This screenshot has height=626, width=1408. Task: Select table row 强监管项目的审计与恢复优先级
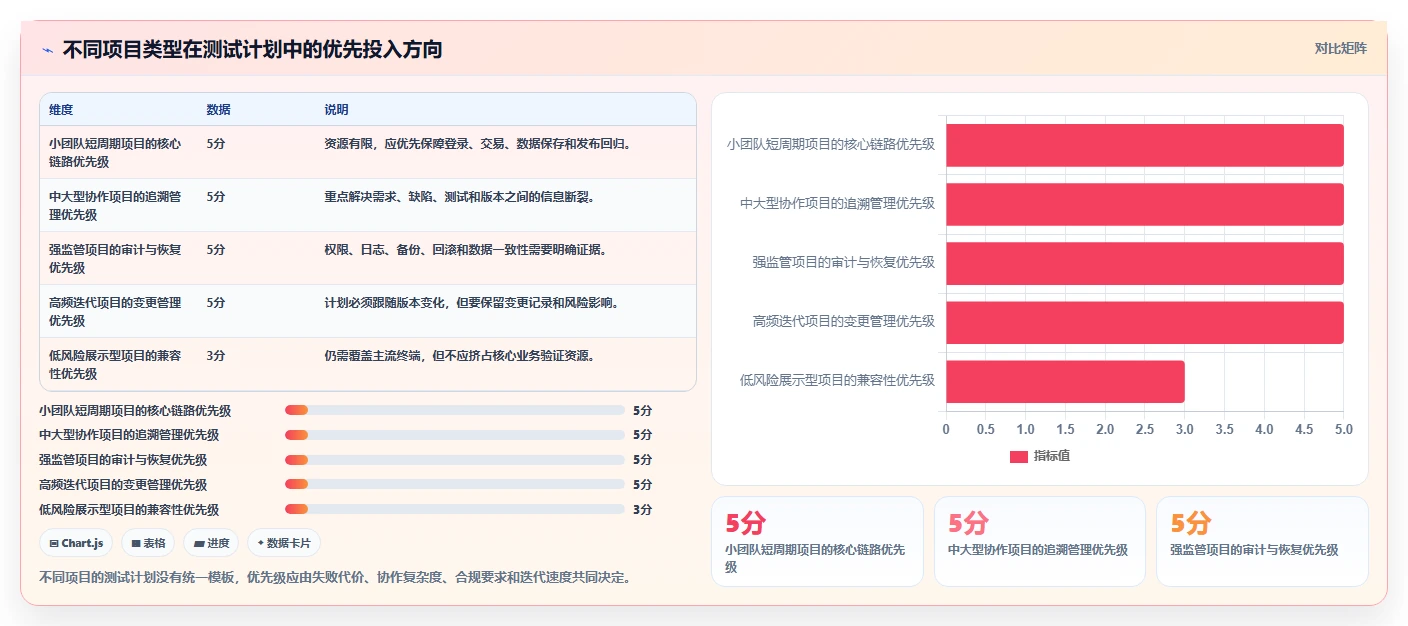(368, 258)
